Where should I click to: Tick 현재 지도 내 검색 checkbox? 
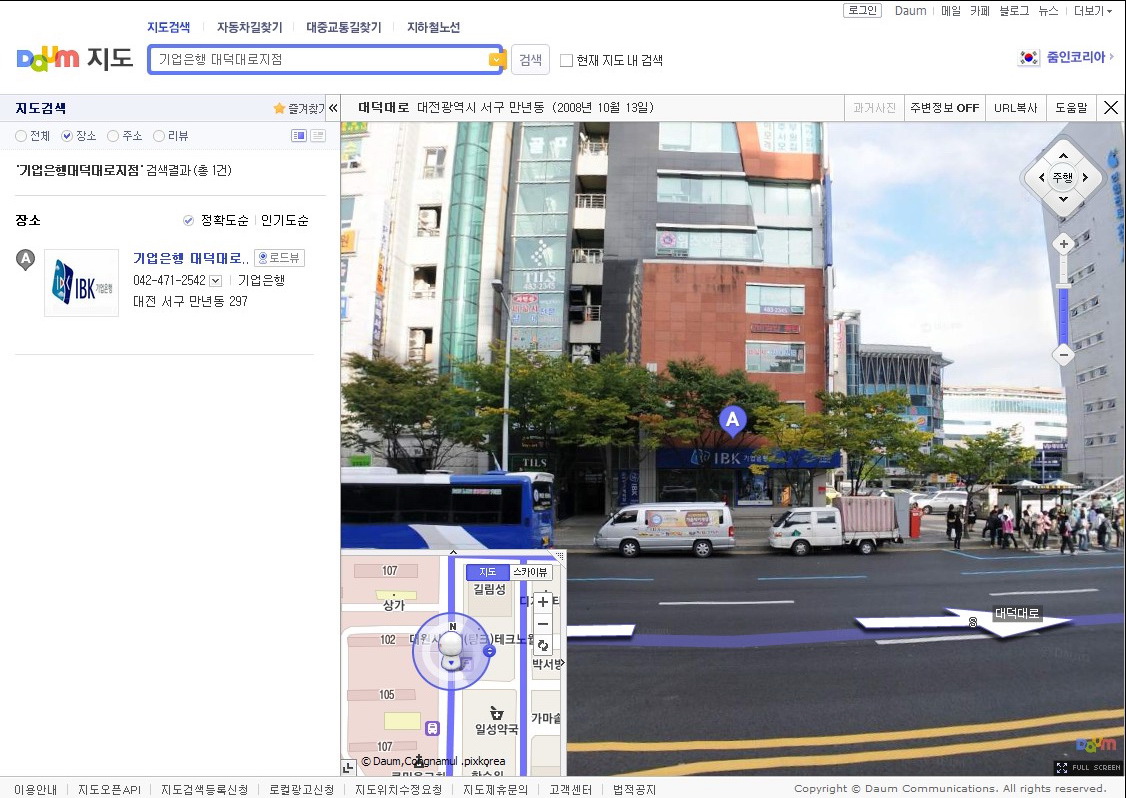567,60
